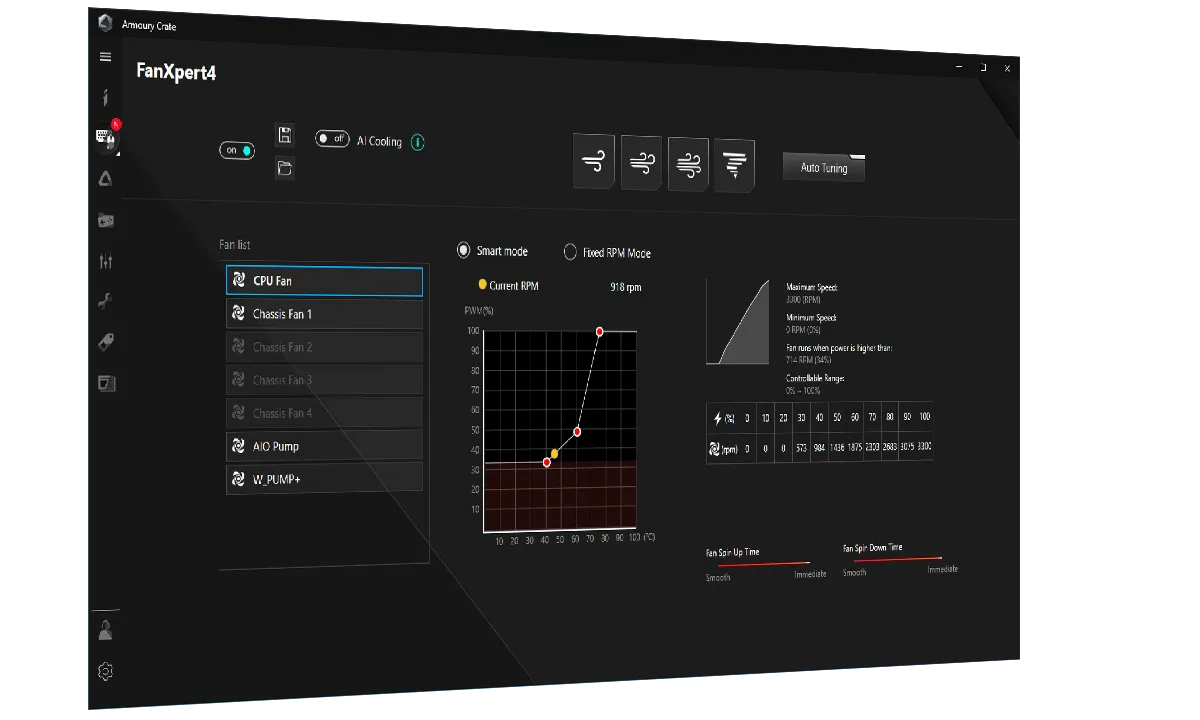The image size is (1200, 720).
Task: Select the Turbo fan preset with three wind lines
Action: [688, 165]
